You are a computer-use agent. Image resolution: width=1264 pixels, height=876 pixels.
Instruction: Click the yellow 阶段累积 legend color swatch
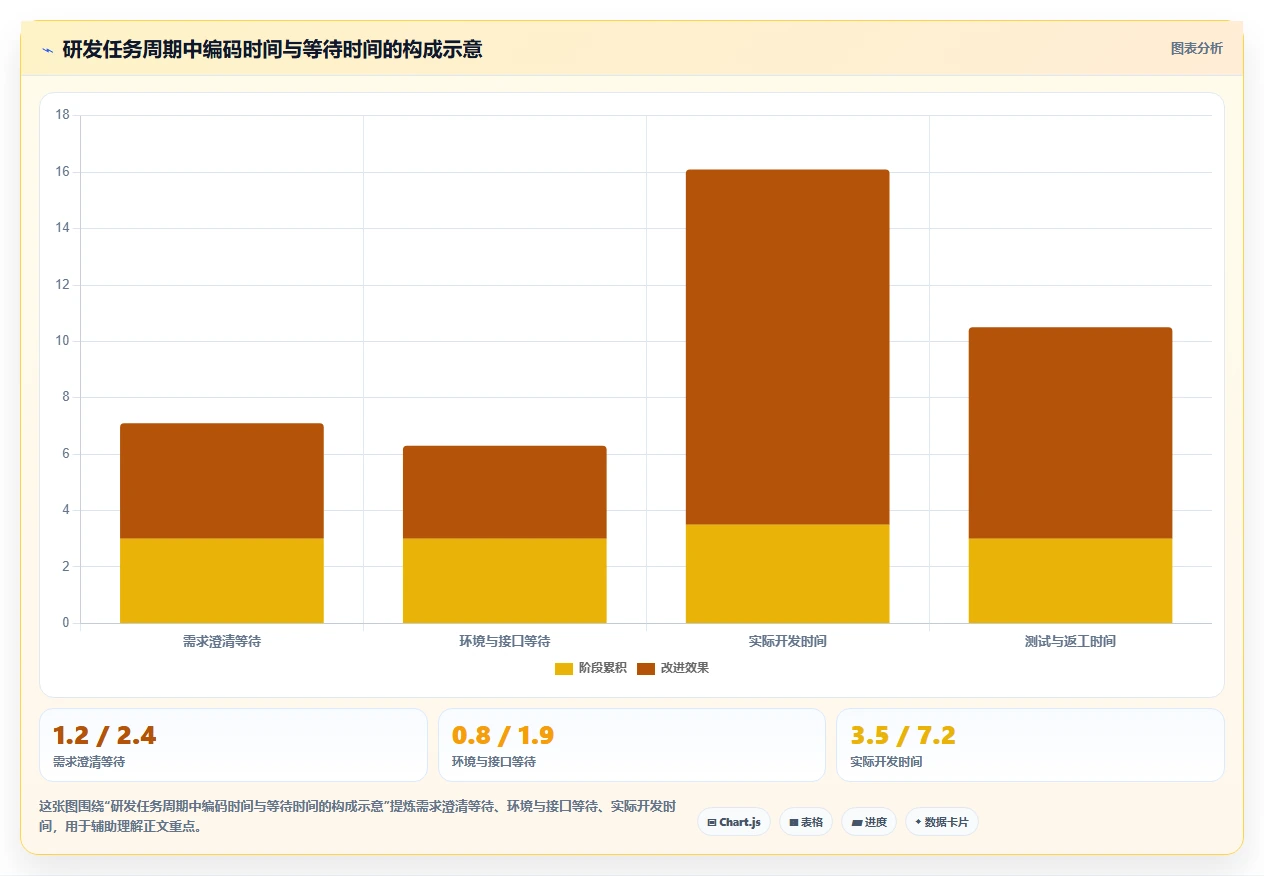[564, 668]
